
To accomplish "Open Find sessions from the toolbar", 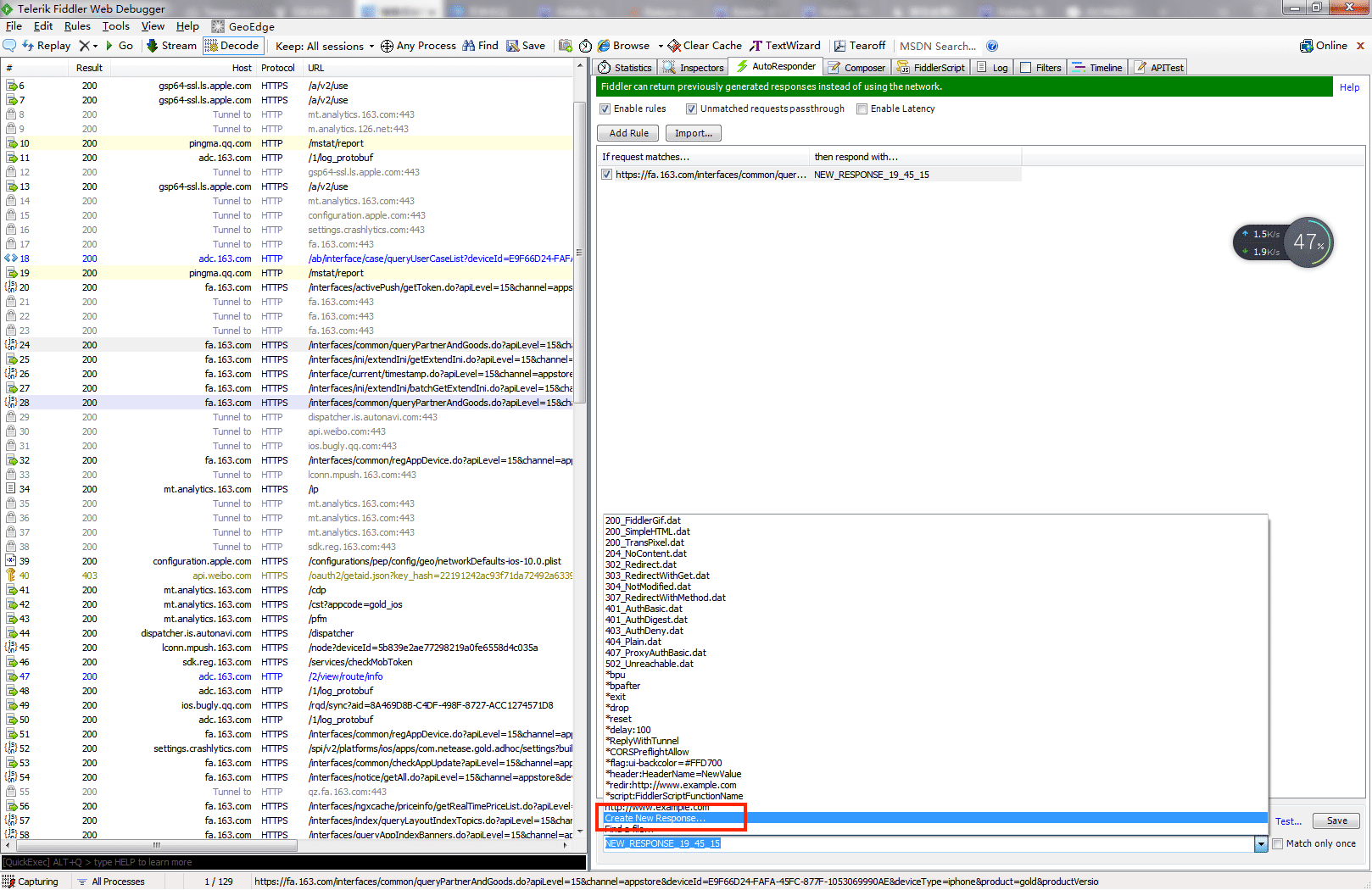I will 480,46.
